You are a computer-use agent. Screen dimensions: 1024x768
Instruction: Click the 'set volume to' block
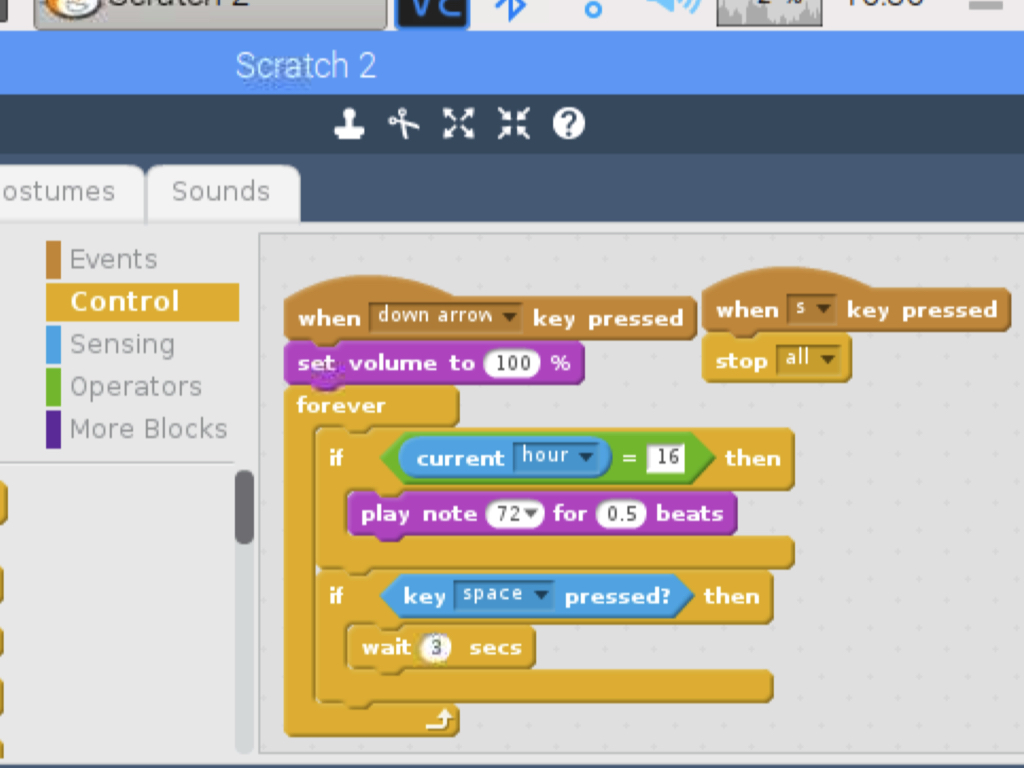[x=434, y=363]
